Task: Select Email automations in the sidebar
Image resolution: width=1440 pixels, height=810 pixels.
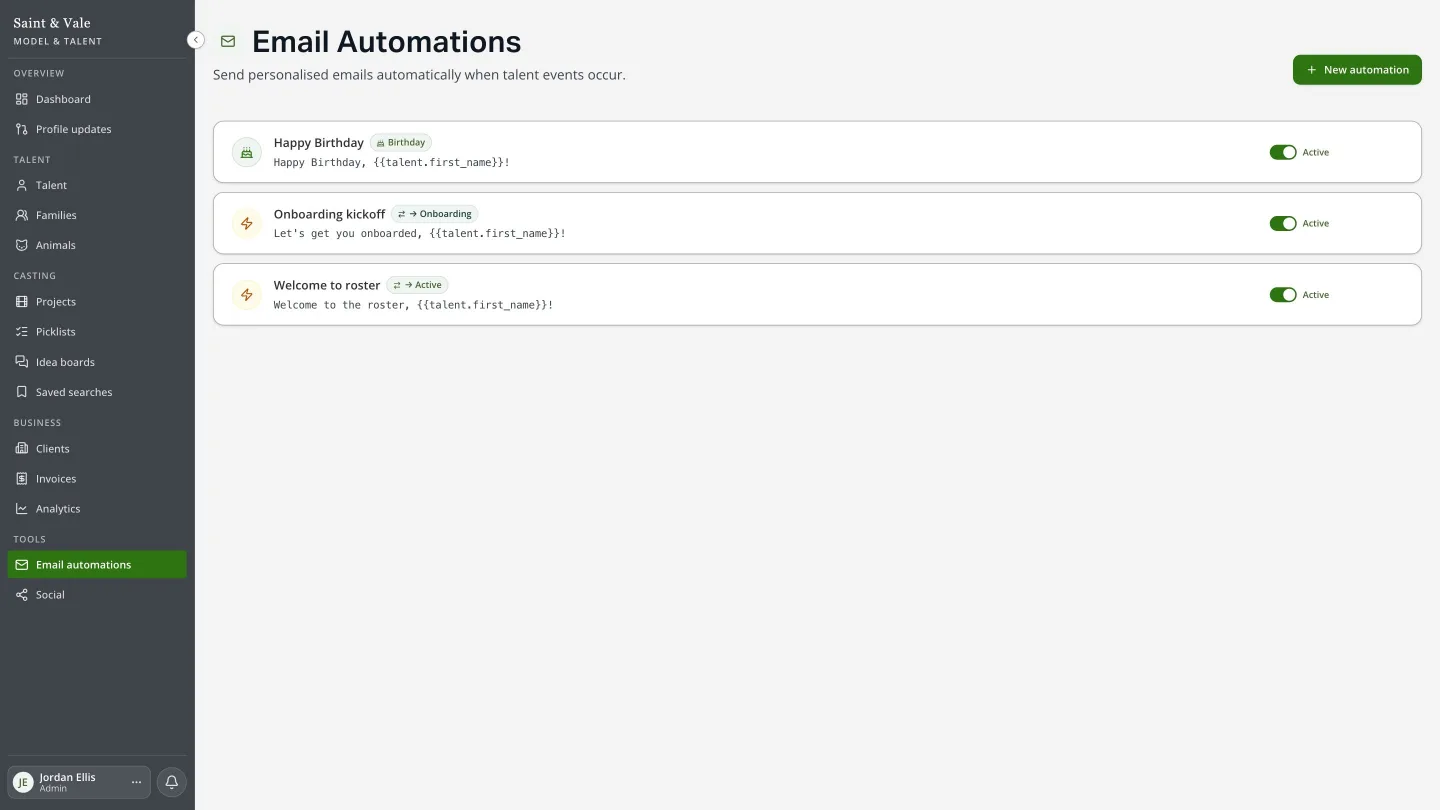Action: click(x=97, y=565)
